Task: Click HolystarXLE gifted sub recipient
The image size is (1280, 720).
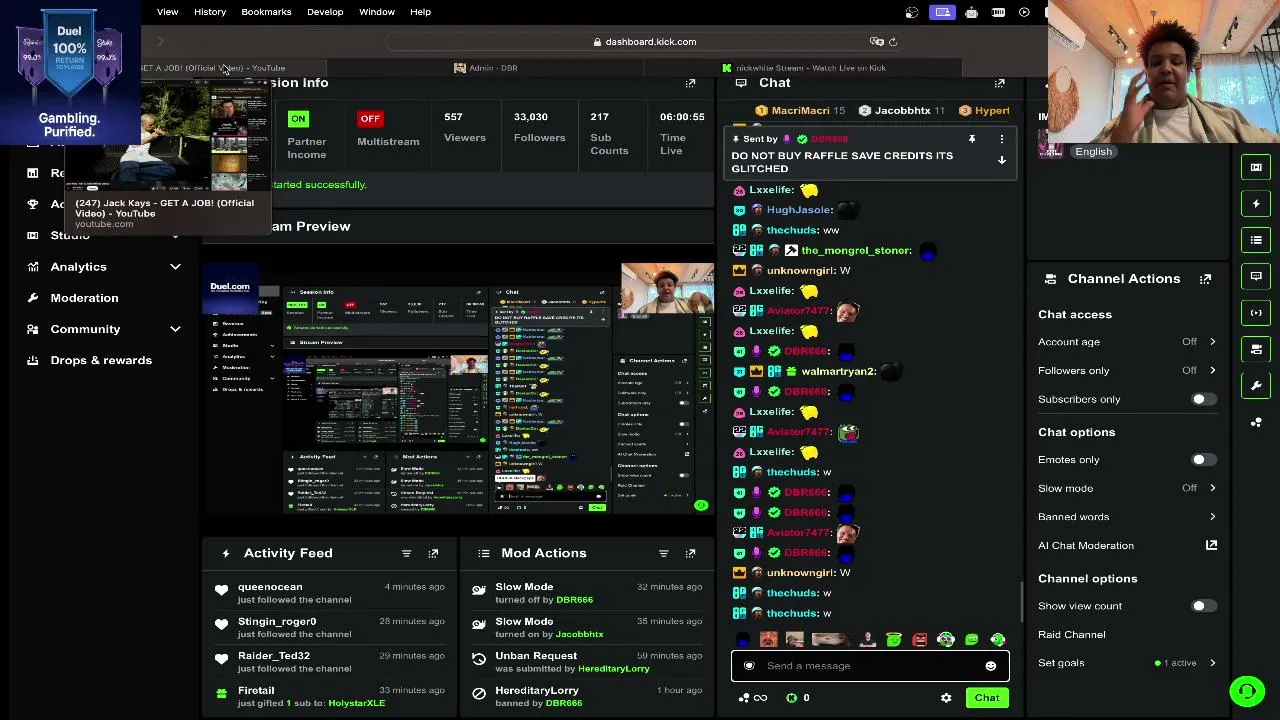Action: tap(356, 703)
